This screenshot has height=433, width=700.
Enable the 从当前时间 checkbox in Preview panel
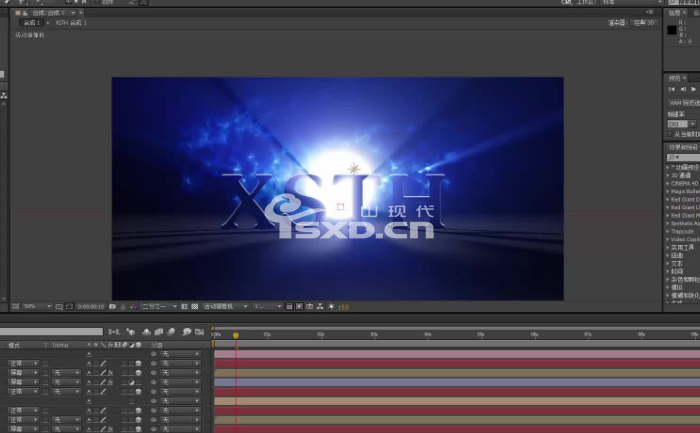pyautogui.click(x=670, y=134)
